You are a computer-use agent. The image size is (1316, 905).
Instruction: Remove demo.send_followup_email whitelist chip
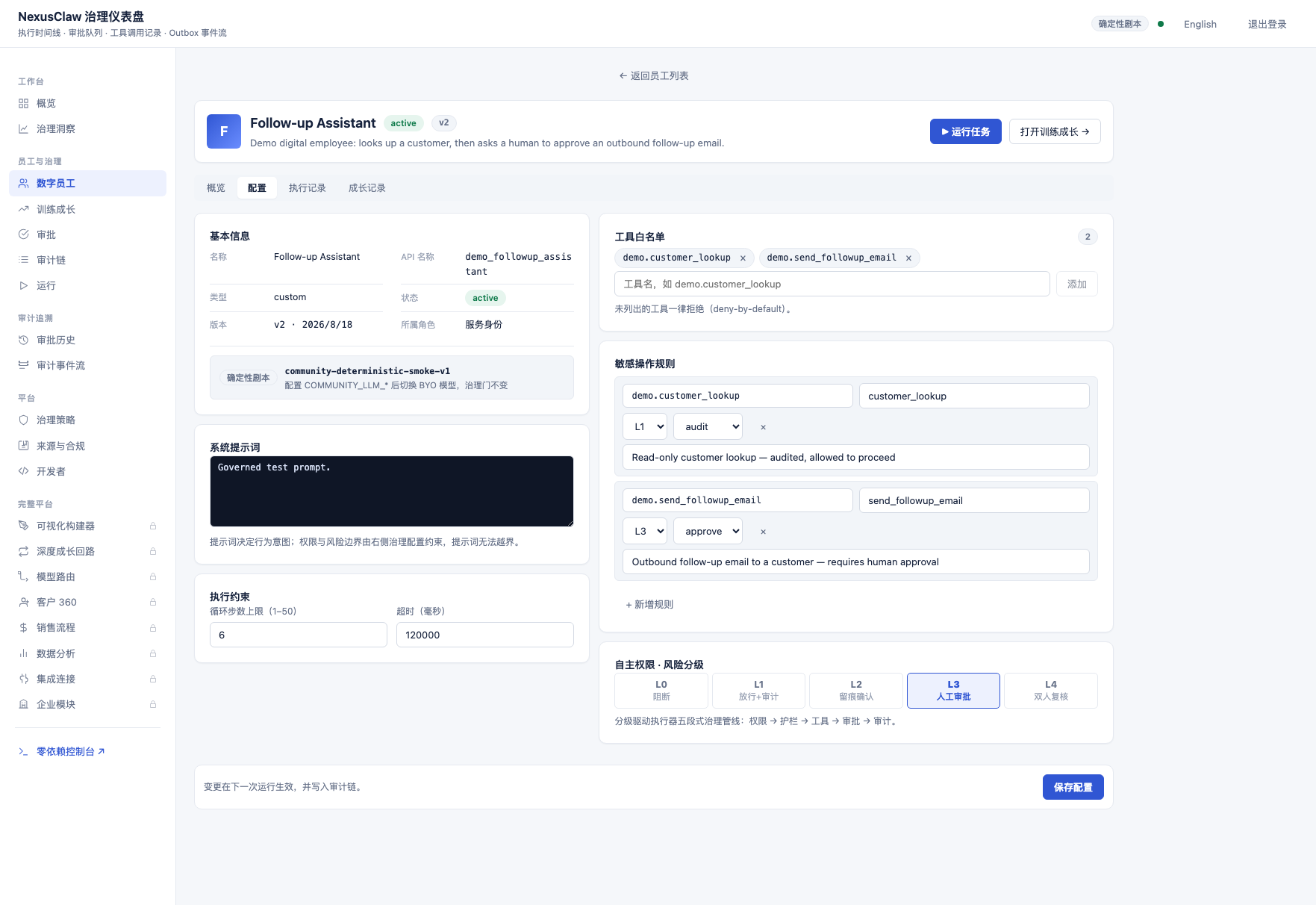(908, 258)
